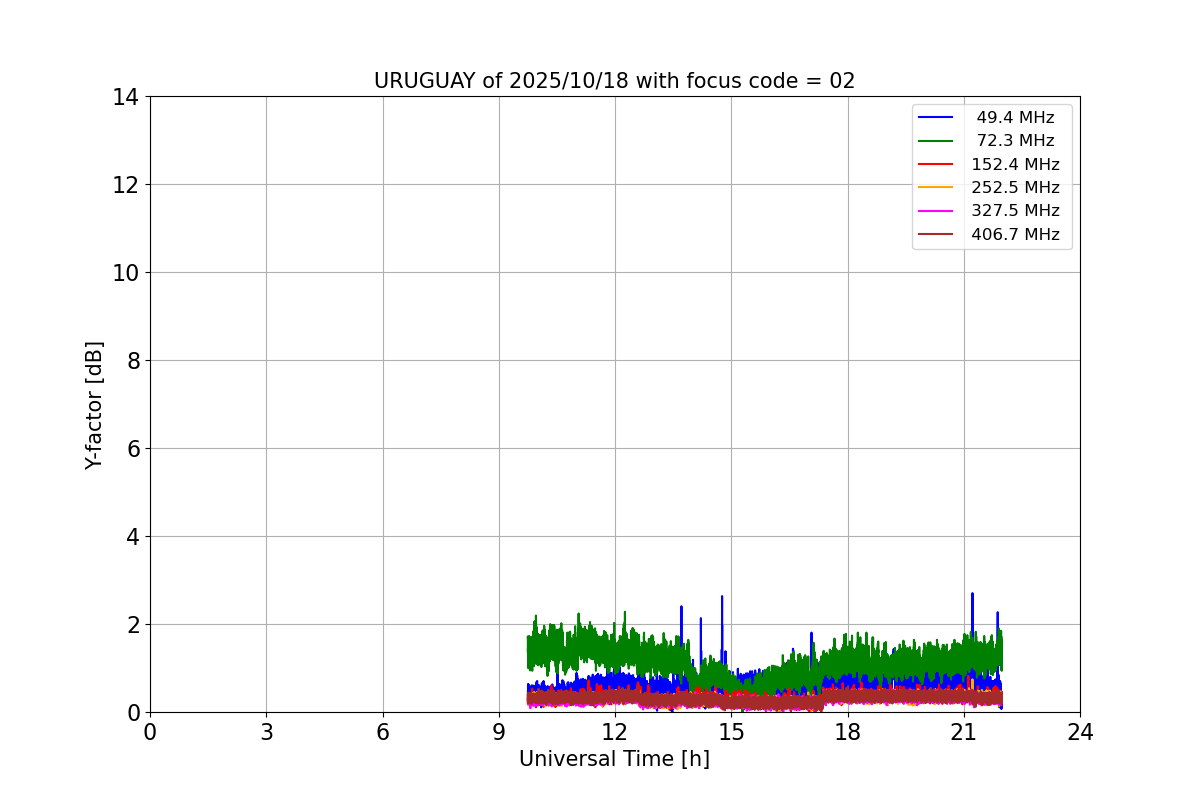This screenshot has height=800, width=1200.
Task: Click the x-axis tick label 21
Action: click(x=964, y=732)
